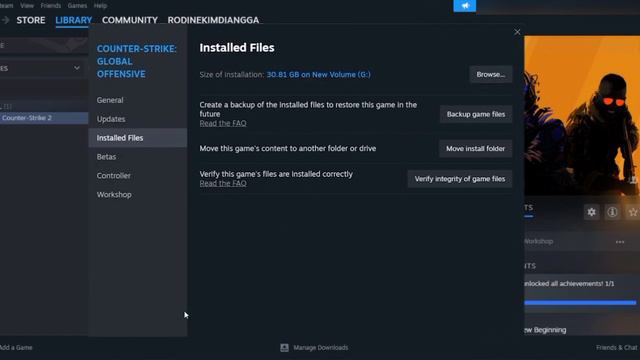Click the 30.81 GB installation size text
The width and height of the screenshot is (640, 360).
pos(318,74)
